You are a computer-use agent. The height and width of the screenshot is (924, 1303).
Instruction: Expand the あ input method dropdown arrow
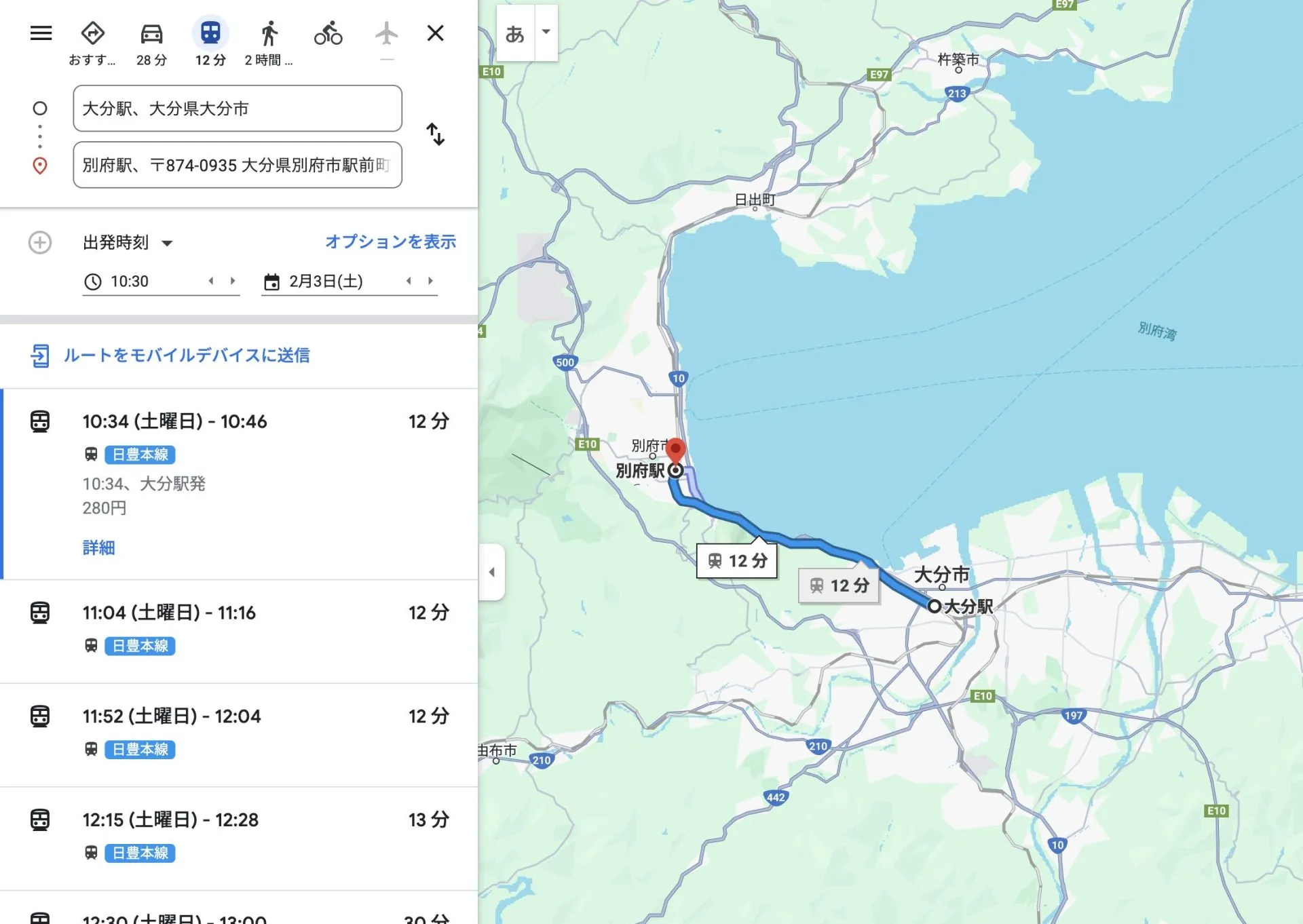(546, 32)
